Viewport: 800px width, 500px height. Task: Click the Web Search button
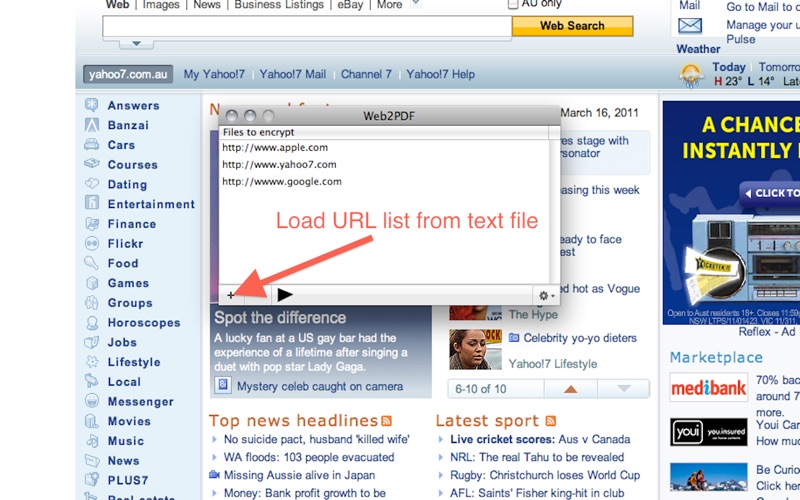click(x=572, y=26)
